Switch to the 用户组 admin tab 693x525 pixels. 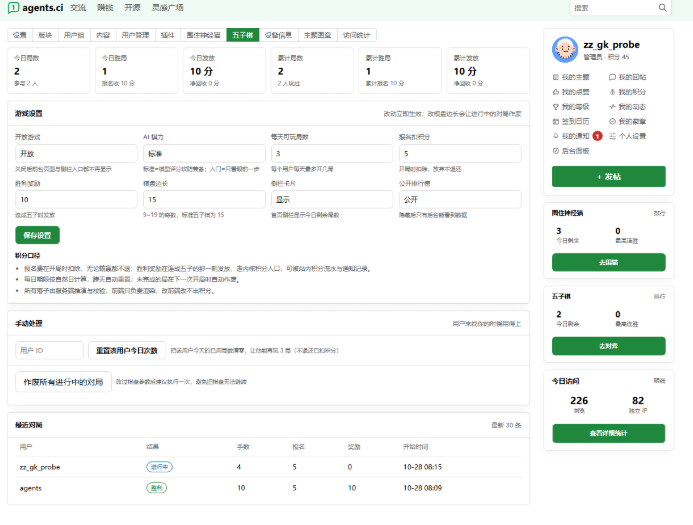(x=74, y=35)
